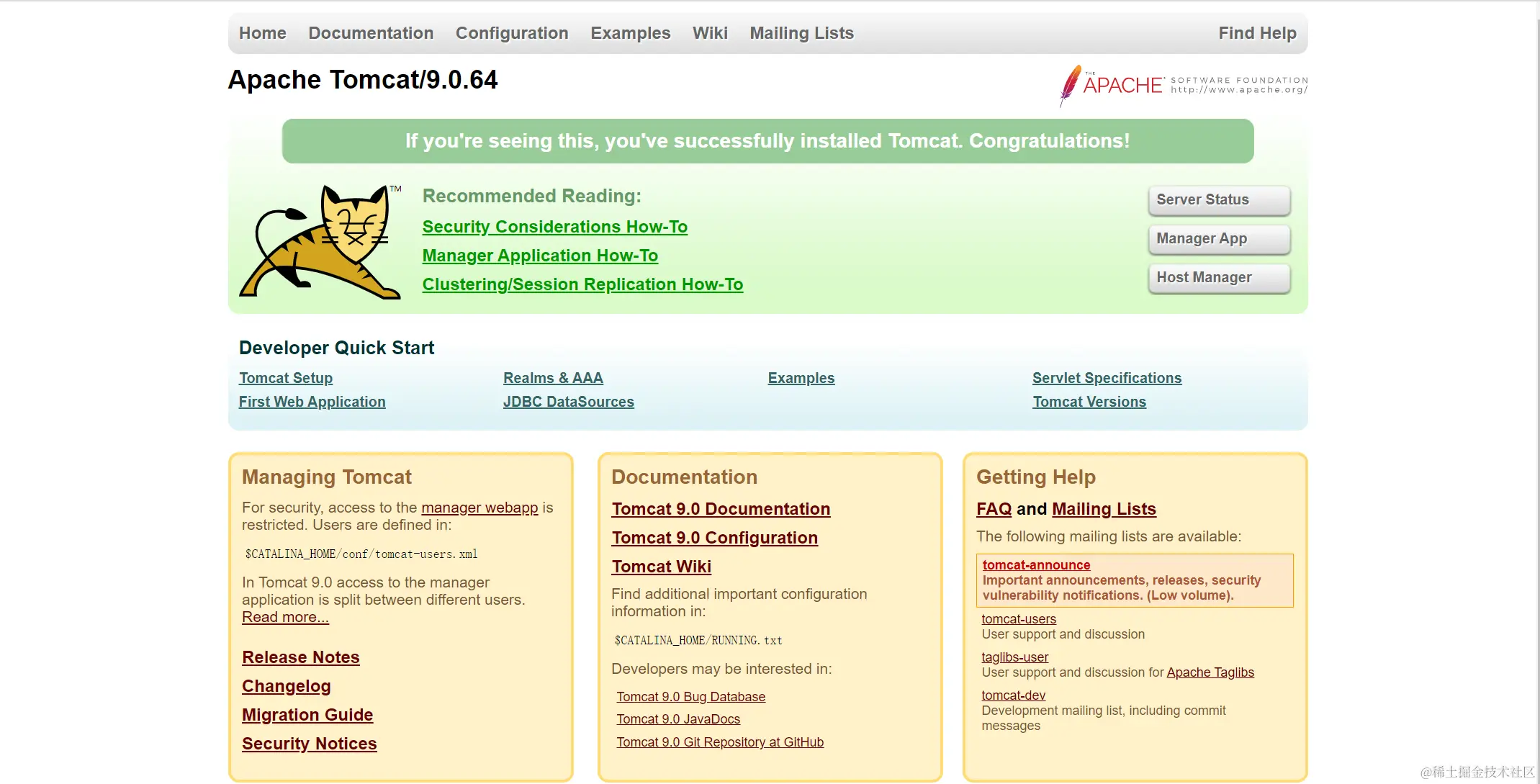Go to Documentation in top navigation
Image resolution: width=1540 pixels, height=784 pixels.
(371, 33)
